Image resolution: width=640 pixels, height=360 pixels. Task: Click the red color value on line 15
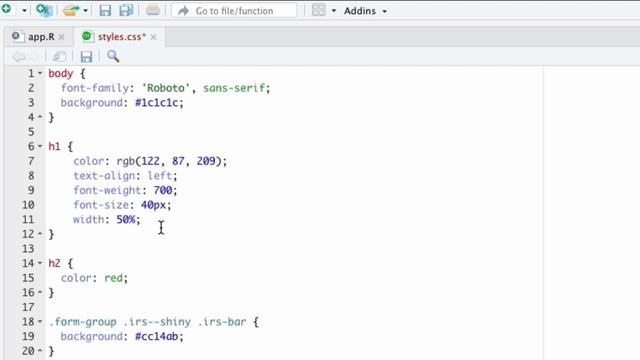113,278
